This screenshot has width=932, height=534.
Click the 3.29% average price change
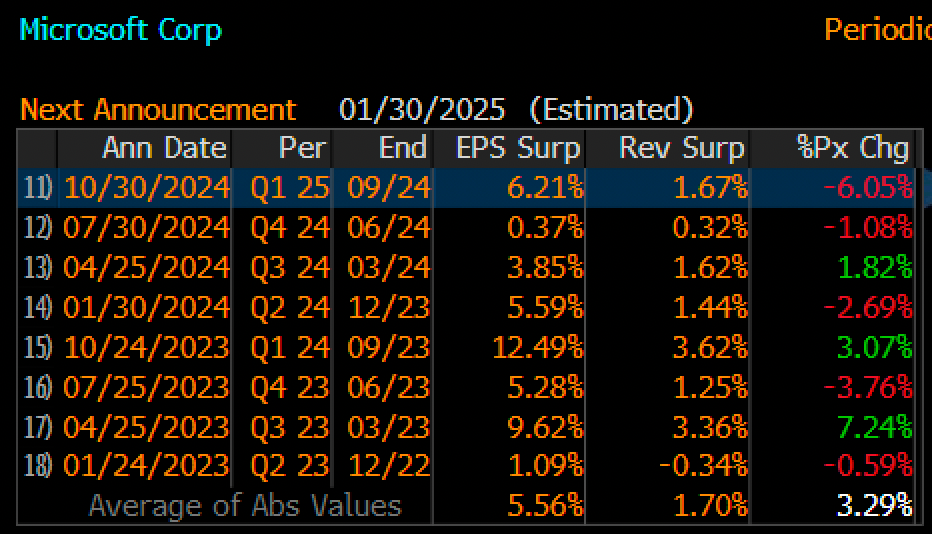tap(874, 505)
